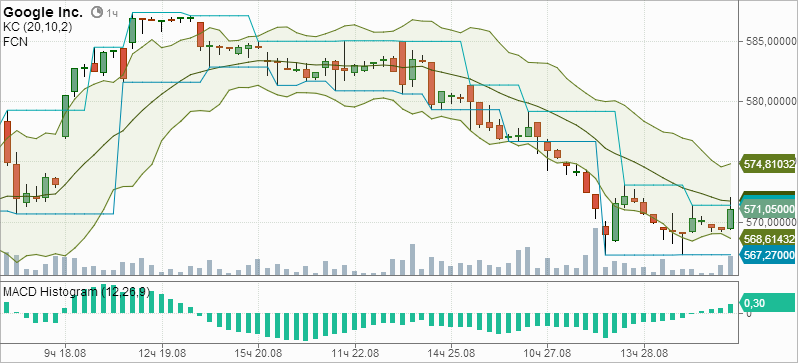
Task: Click the 11ч 22.08 time axis label
Action: click(354, 353)
